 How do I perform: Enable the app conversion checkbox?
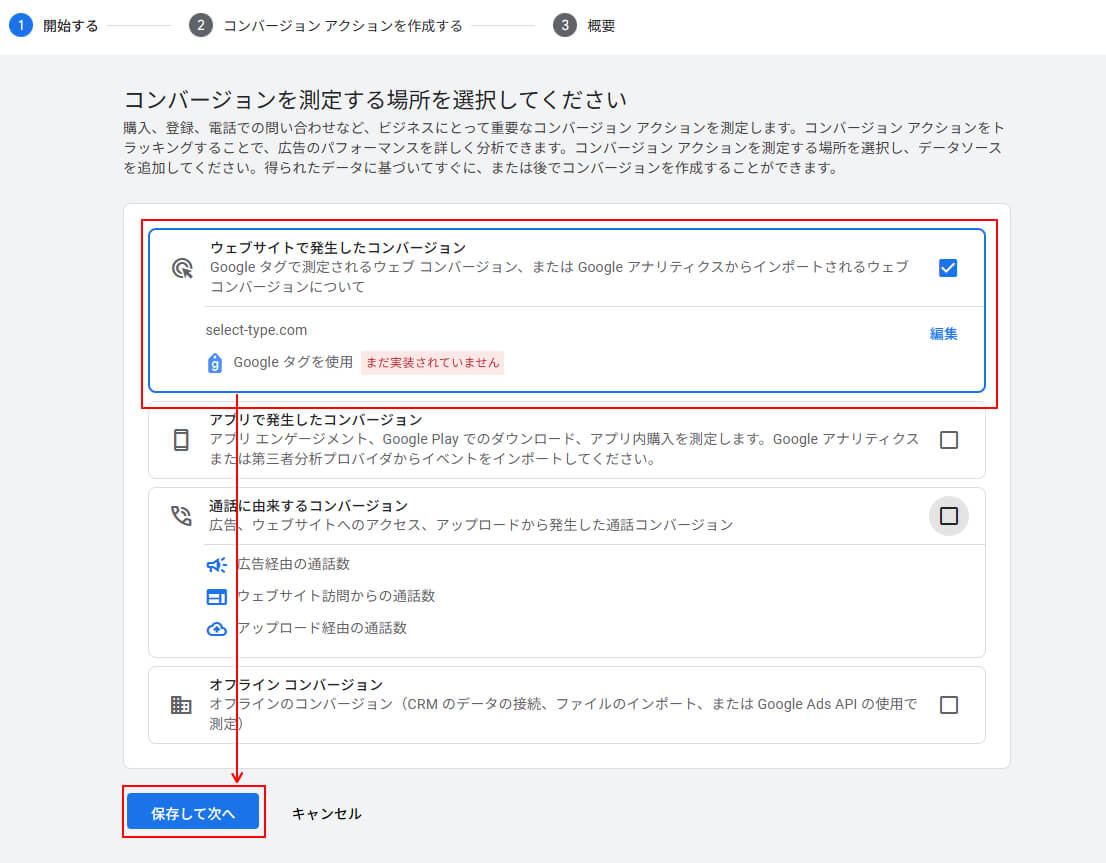pyautogui.click(x=948, y=440)
